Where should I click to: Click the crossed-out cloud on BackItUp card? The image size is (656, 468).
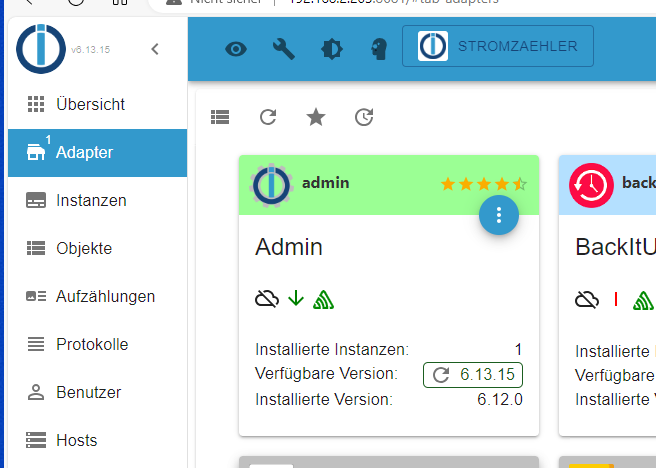(x=587, y=299)
